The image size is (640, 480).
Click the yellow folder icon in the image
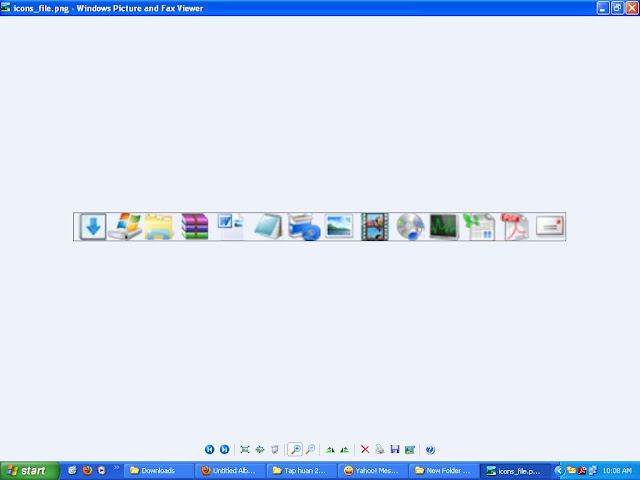pos(159,227)
